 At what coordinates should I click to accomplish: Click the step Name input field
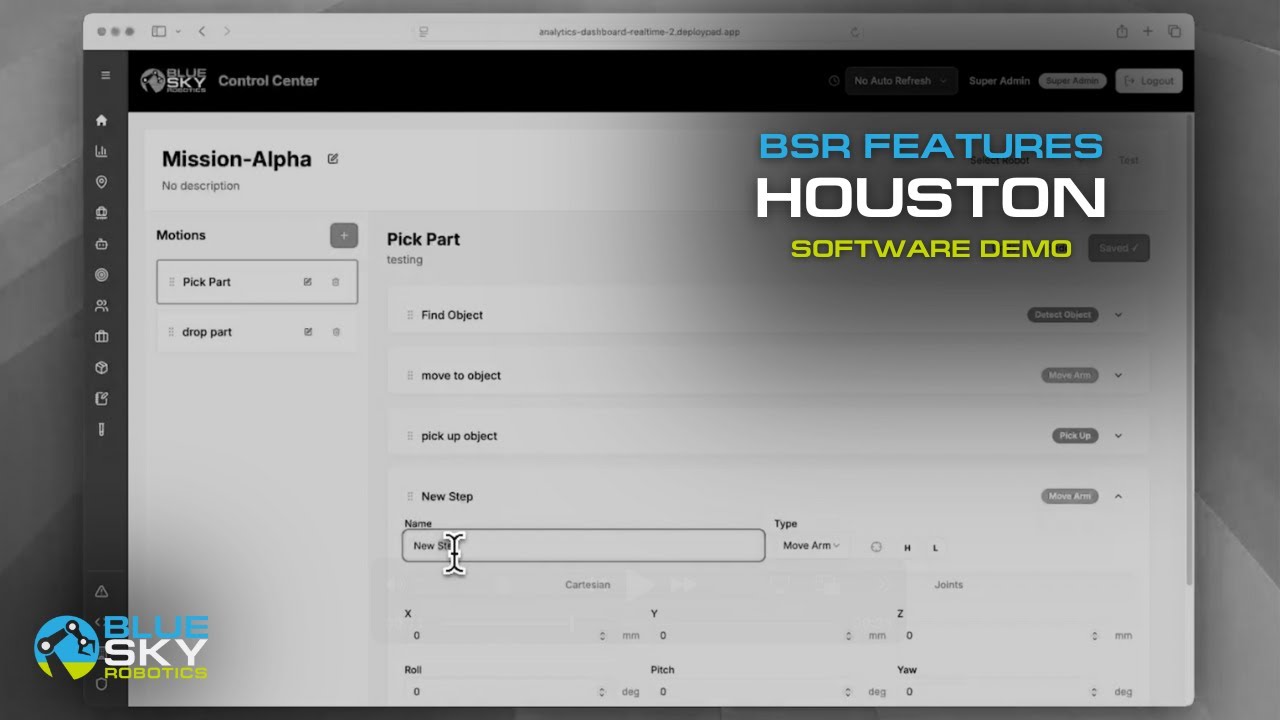click(584, 546)
